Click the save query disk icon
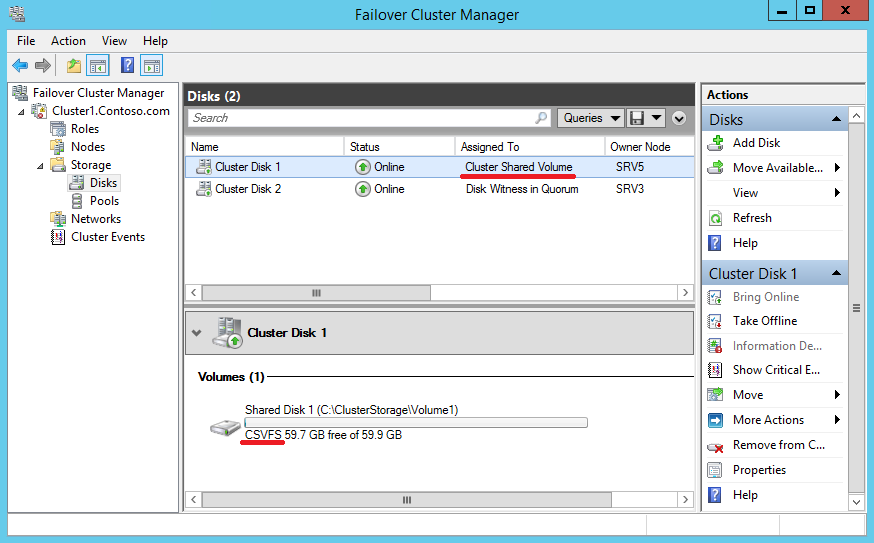This screenshot has height=543, width=874. [637, 118]
